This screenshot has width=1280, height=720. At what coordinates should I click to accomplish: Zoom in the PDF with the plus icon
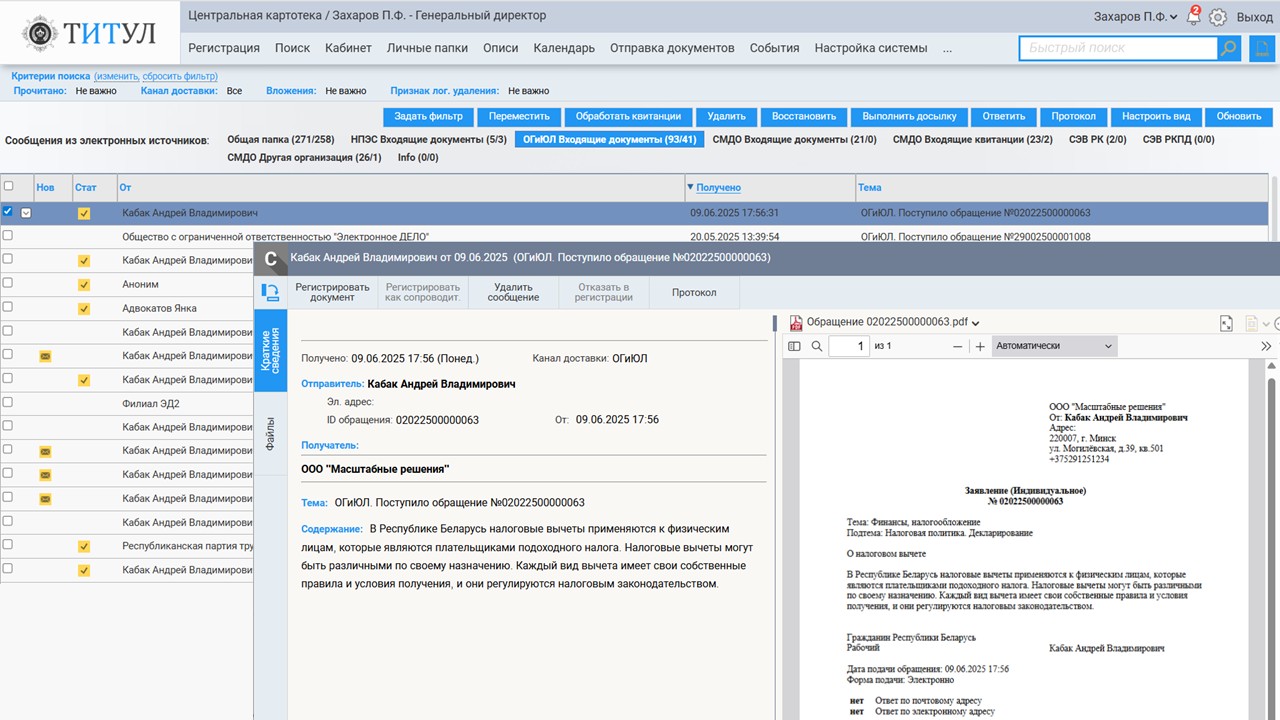coord(980,346)
